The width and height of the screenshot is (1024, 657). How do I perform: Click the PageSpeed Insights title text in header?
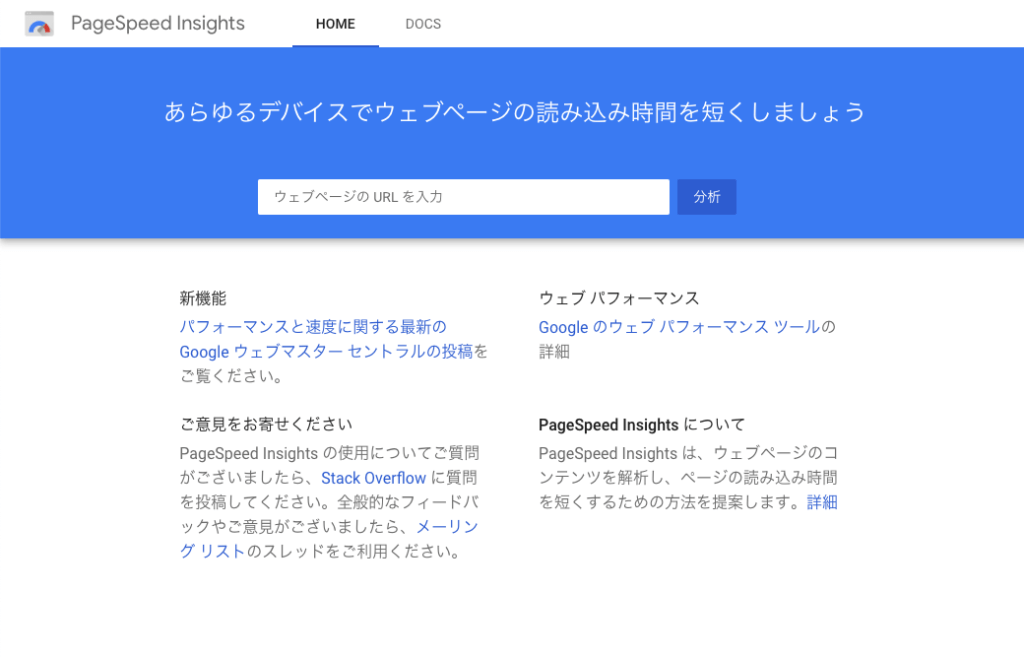coord(158,24)
